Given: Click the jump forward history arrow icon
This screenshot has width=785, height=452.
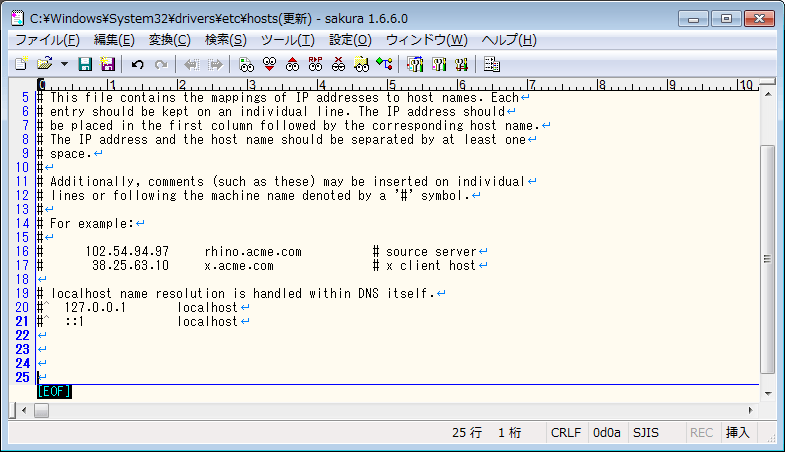Looking at the screenshot, I should tap(215, 64).
